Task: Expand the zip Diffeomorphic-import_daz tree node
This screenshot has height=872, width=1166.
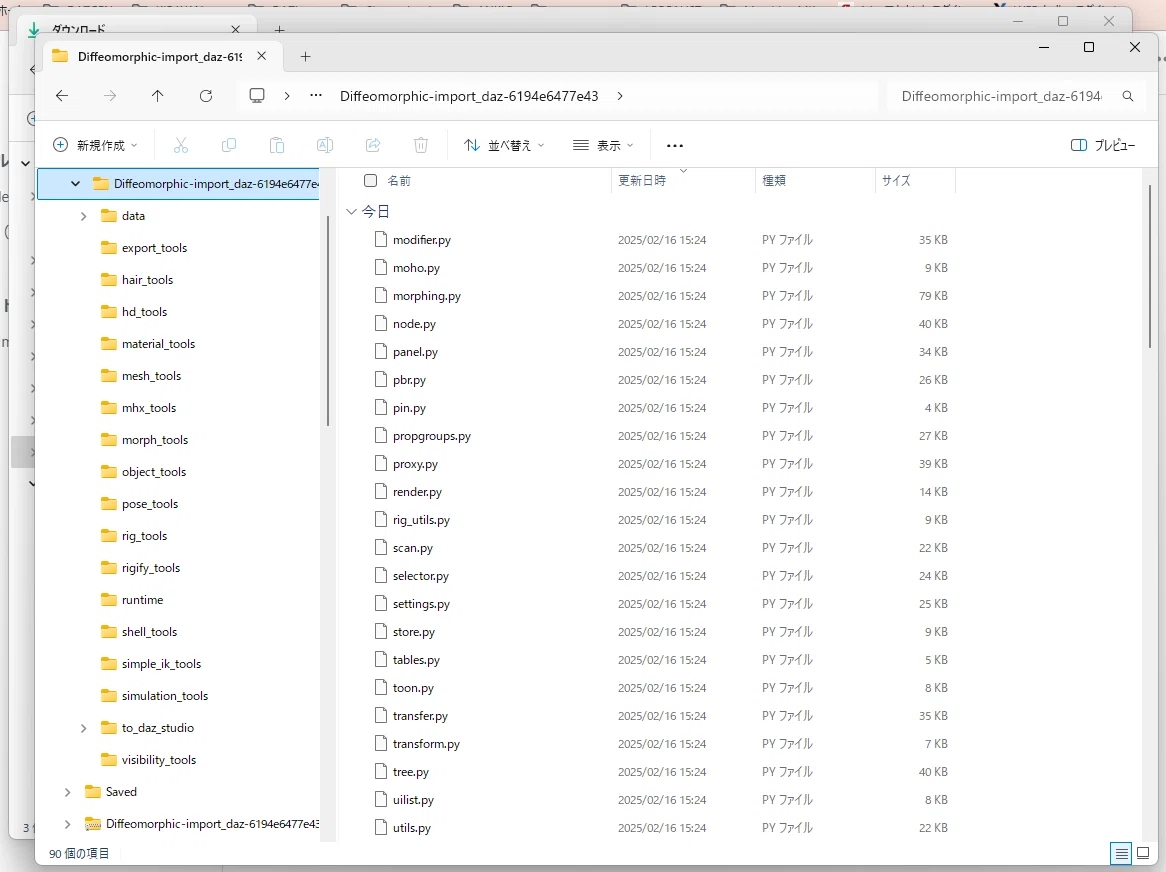Action: tap(68, 824)
